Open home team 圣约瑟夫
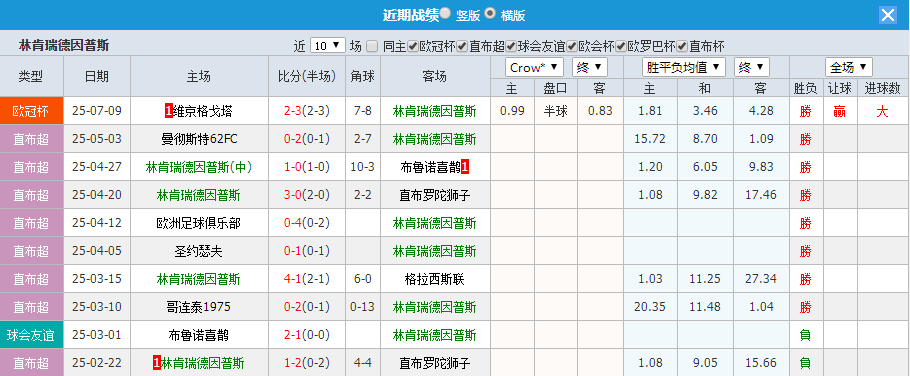This screenshot has height=376, width=910. pyautogui.click(x=198, y=251)
